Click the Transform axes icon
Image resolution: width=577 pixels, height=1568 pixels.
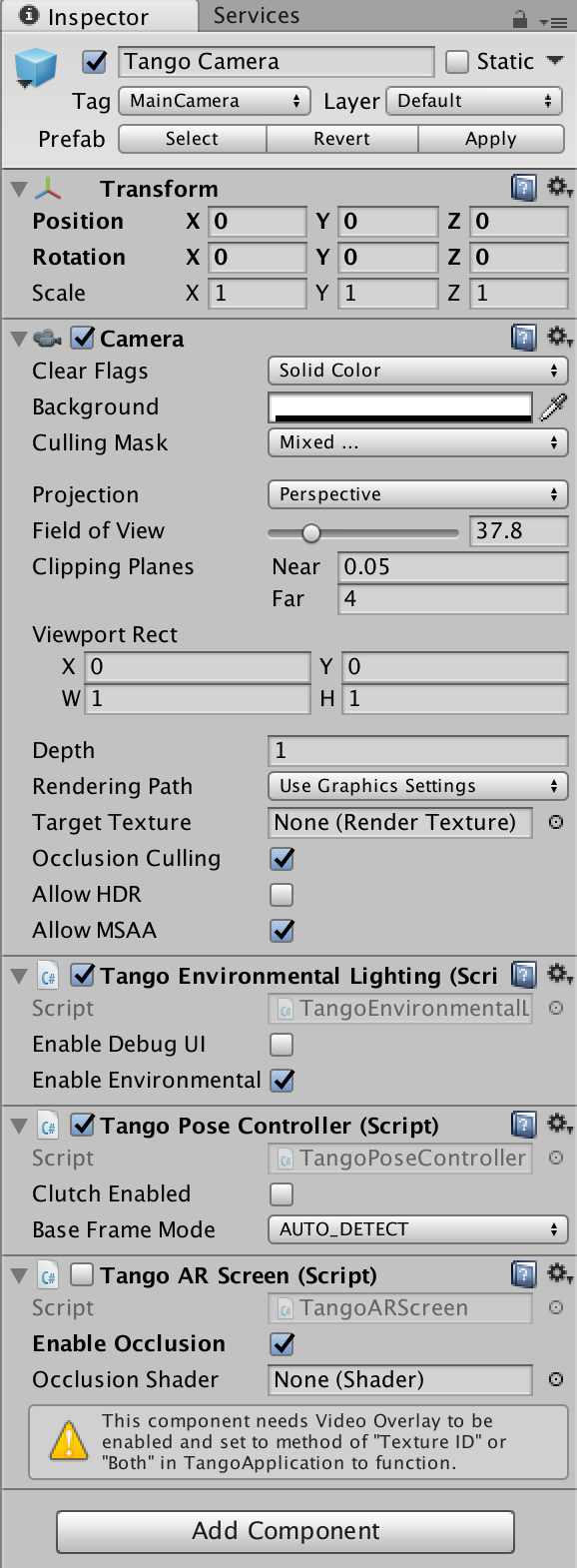(47, 188)
